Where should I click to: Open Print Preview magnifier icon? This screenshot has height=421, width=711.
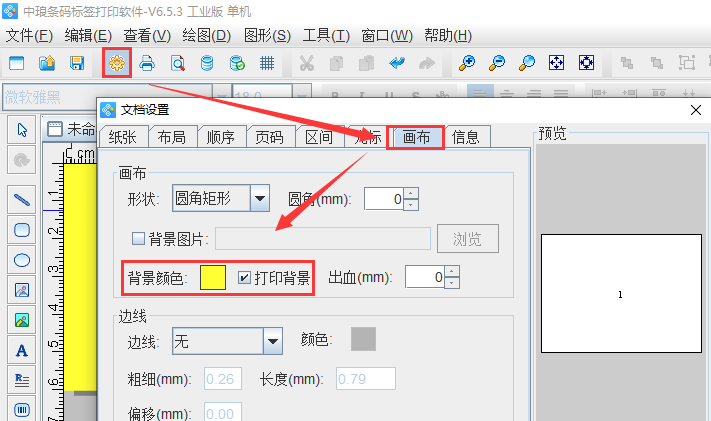tap(177, 63)
